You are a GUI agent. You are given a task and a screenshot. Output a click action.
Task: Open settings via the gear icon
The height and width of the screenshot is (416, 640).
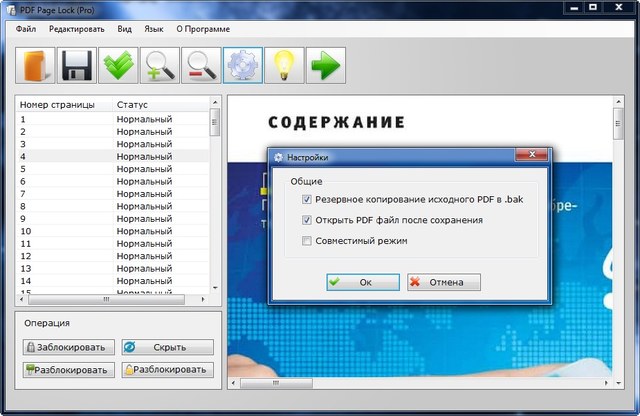[x=242, y=65]
